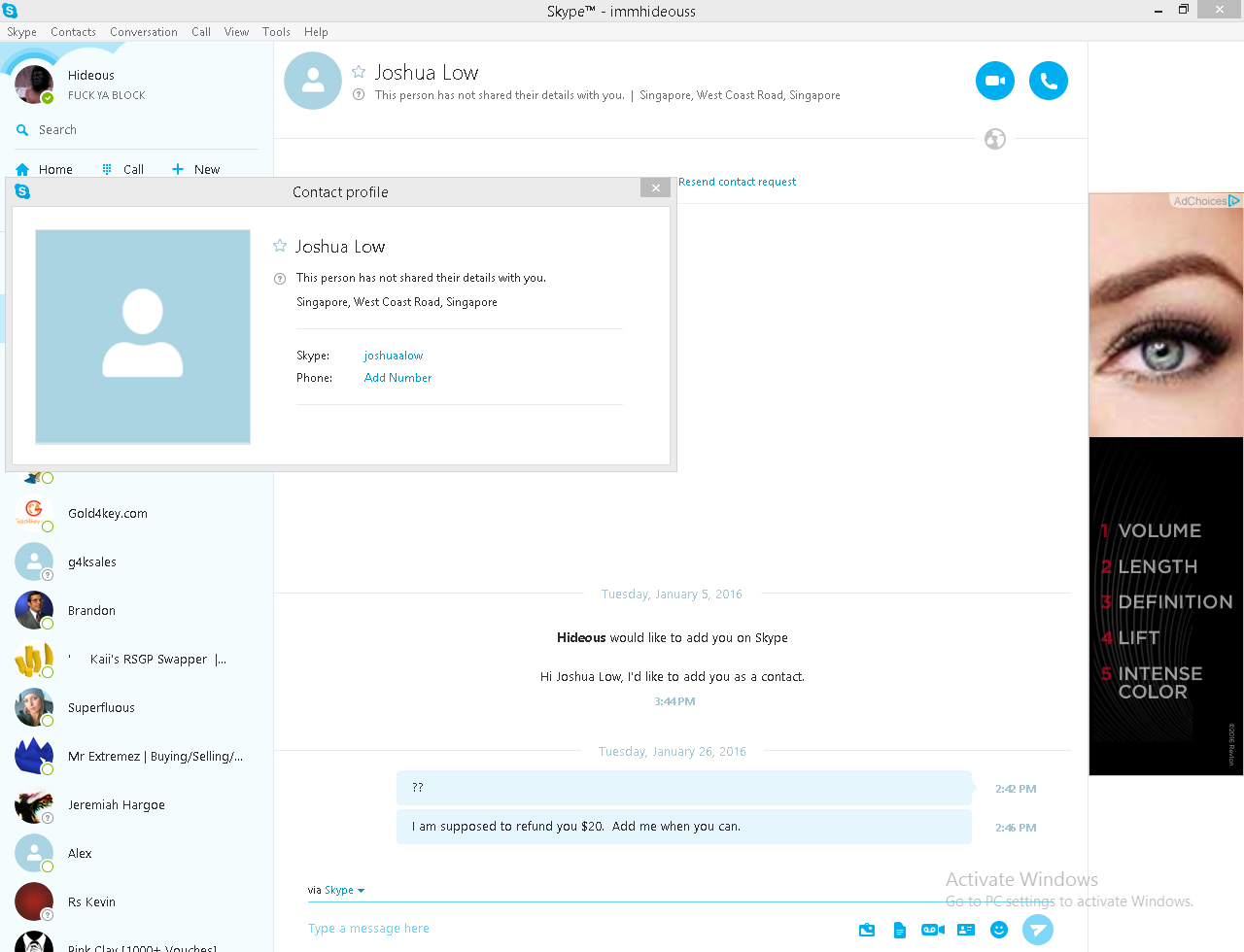Toggle the favorite star in the Contact profile dialog
The image size is (1244, 952).
point(280,247)
